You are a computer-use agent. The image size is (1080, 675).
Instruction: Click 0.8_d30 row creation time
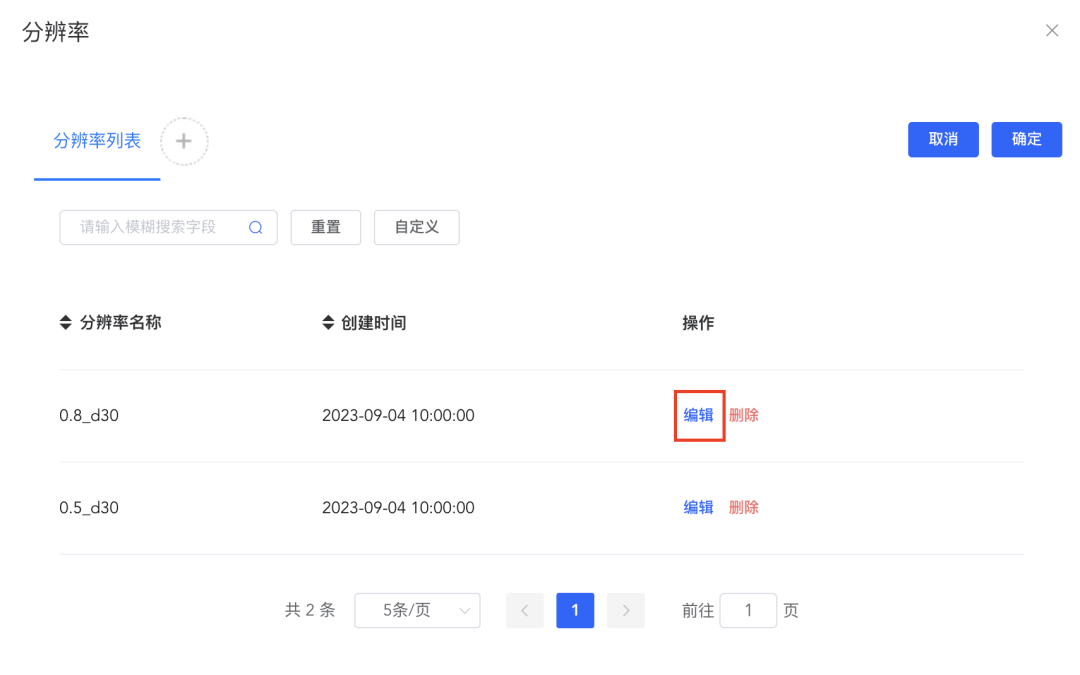398,415
